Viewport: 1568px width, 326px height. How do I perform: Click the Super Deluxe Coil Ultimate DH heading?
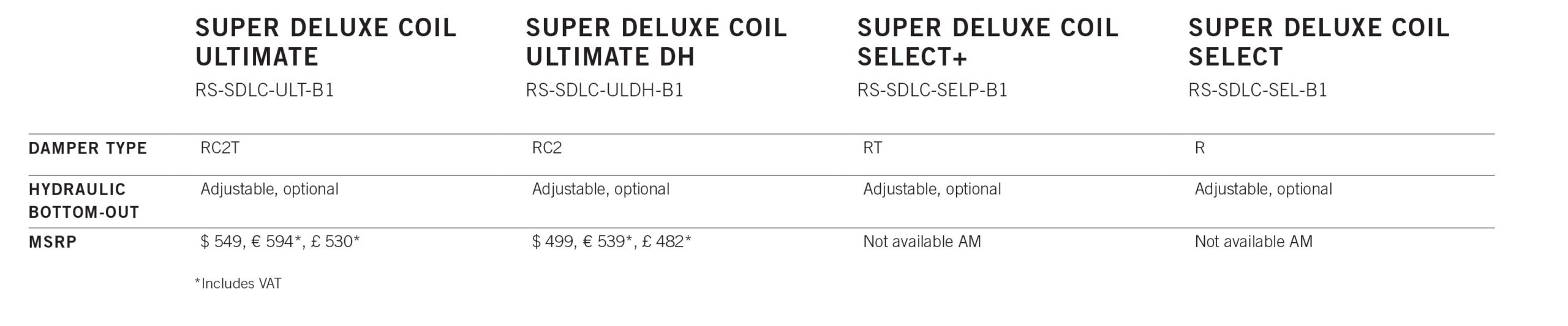coord(656,42)
